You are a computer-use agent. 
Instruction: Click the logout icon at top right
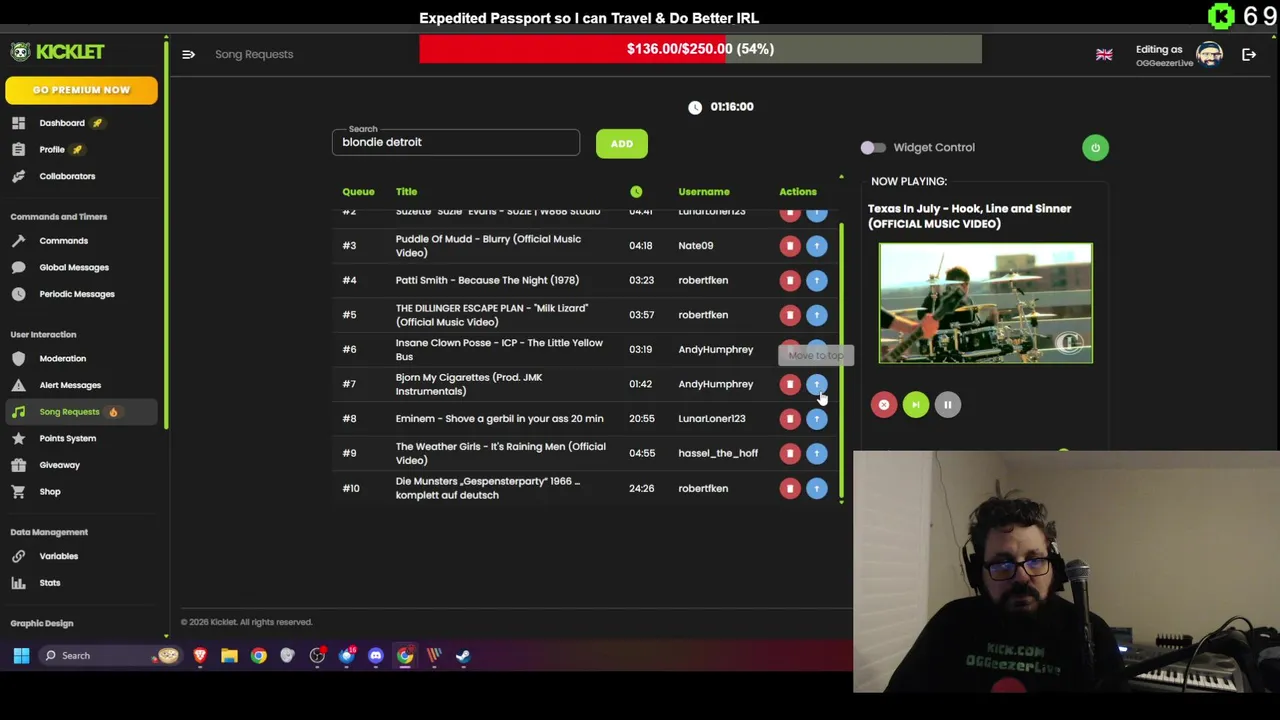point(1249,55)
